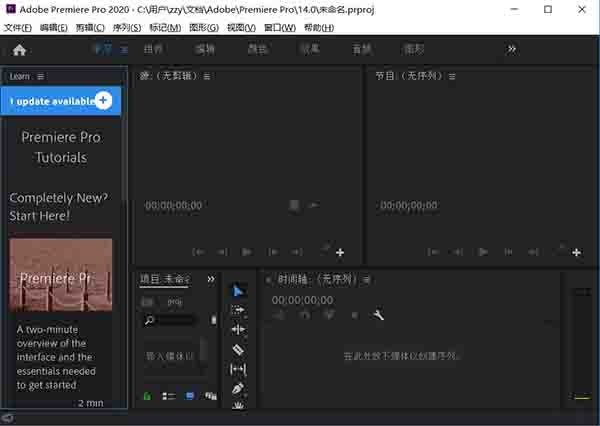Viewport: 600px width, 426px height.
Task: Select the Selection tool arrow
Action: point(238,291)
